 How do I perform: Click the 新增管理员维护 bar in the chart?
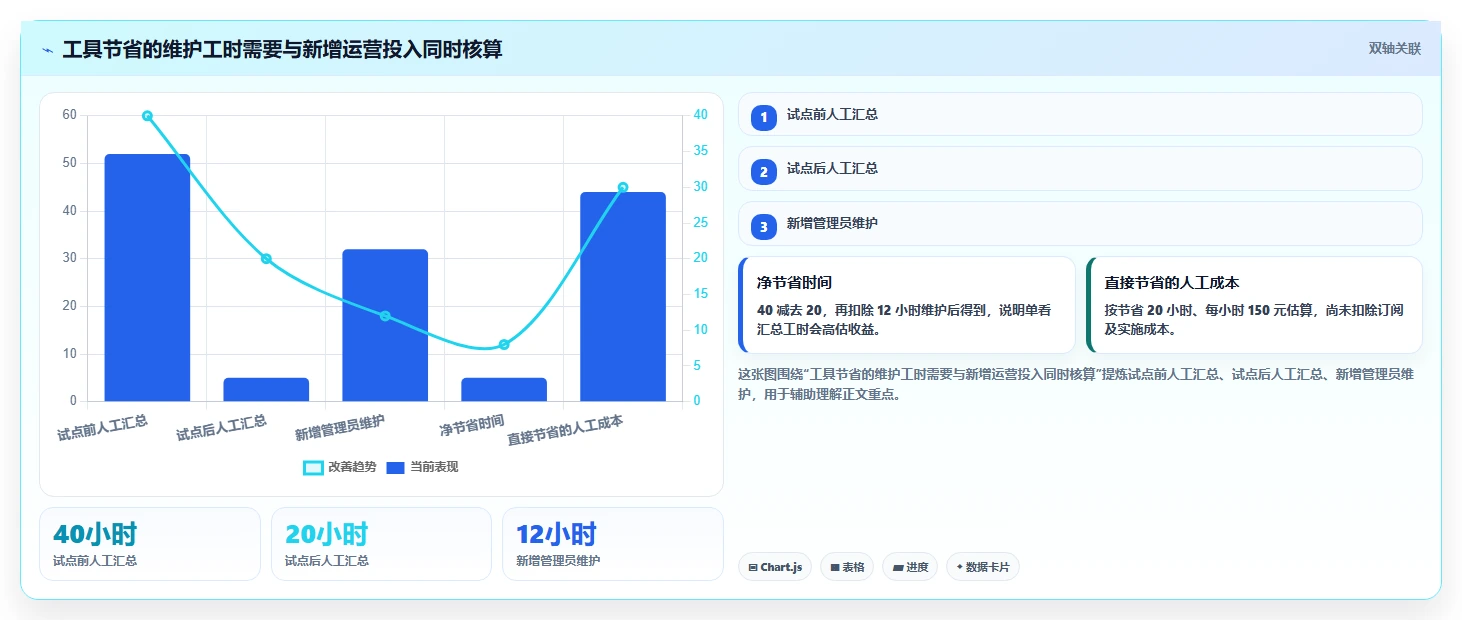(385, 326)
